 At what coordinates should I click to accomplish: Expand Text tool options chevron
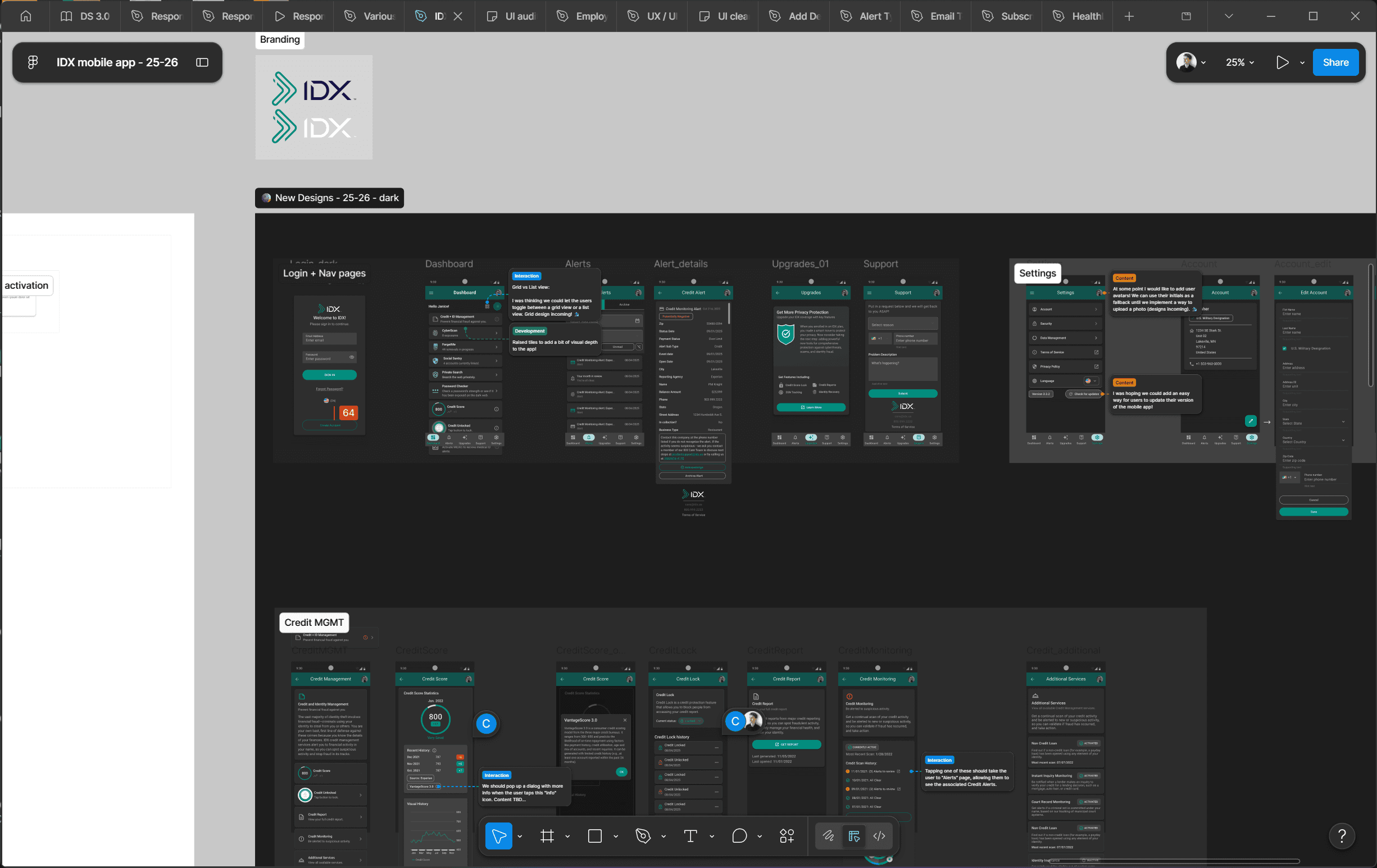point(712,837)
